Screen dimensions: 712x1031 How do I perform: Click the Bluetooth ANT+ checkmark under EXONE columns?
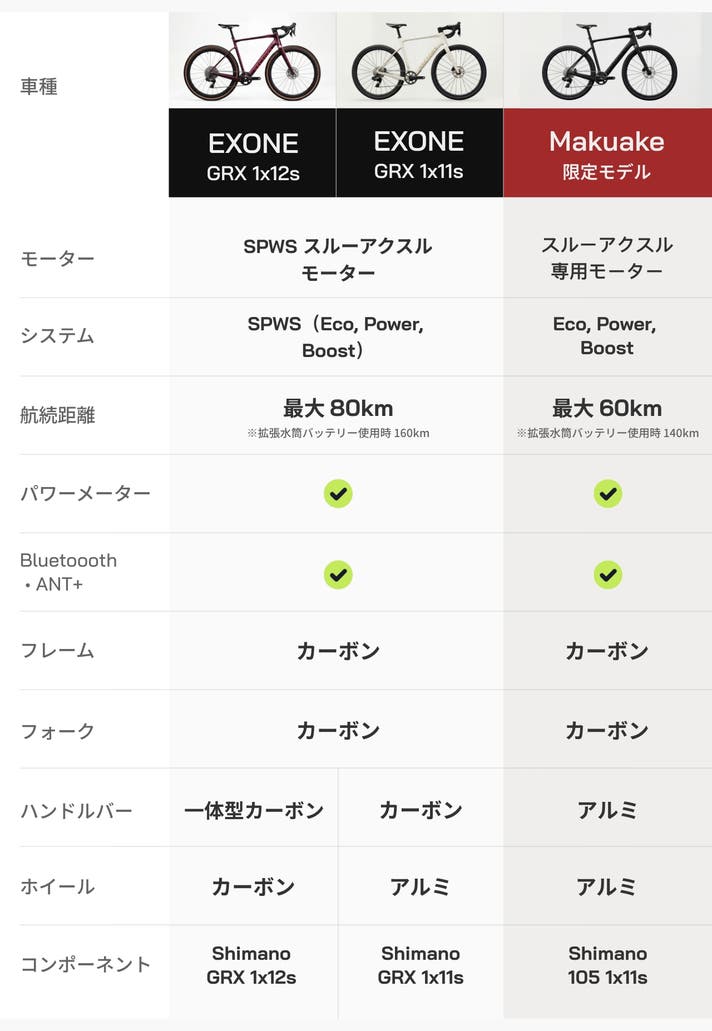pos(338,574)
